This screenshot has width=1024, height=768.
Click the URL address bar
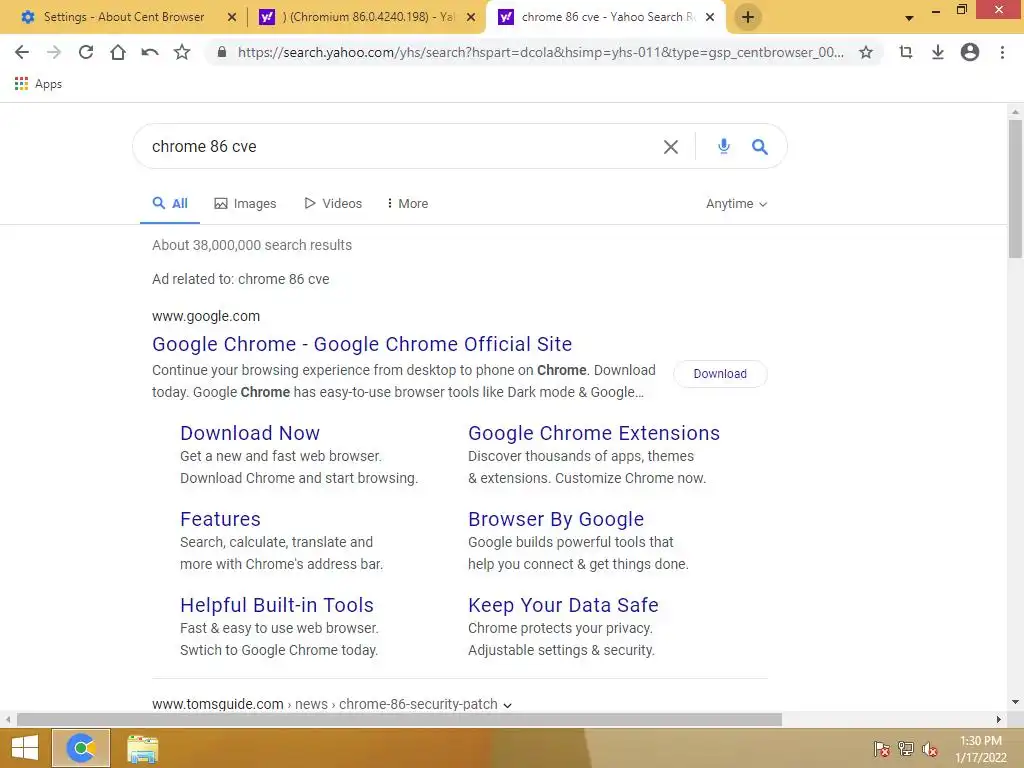pyautogui.click(x=541, y=52)
